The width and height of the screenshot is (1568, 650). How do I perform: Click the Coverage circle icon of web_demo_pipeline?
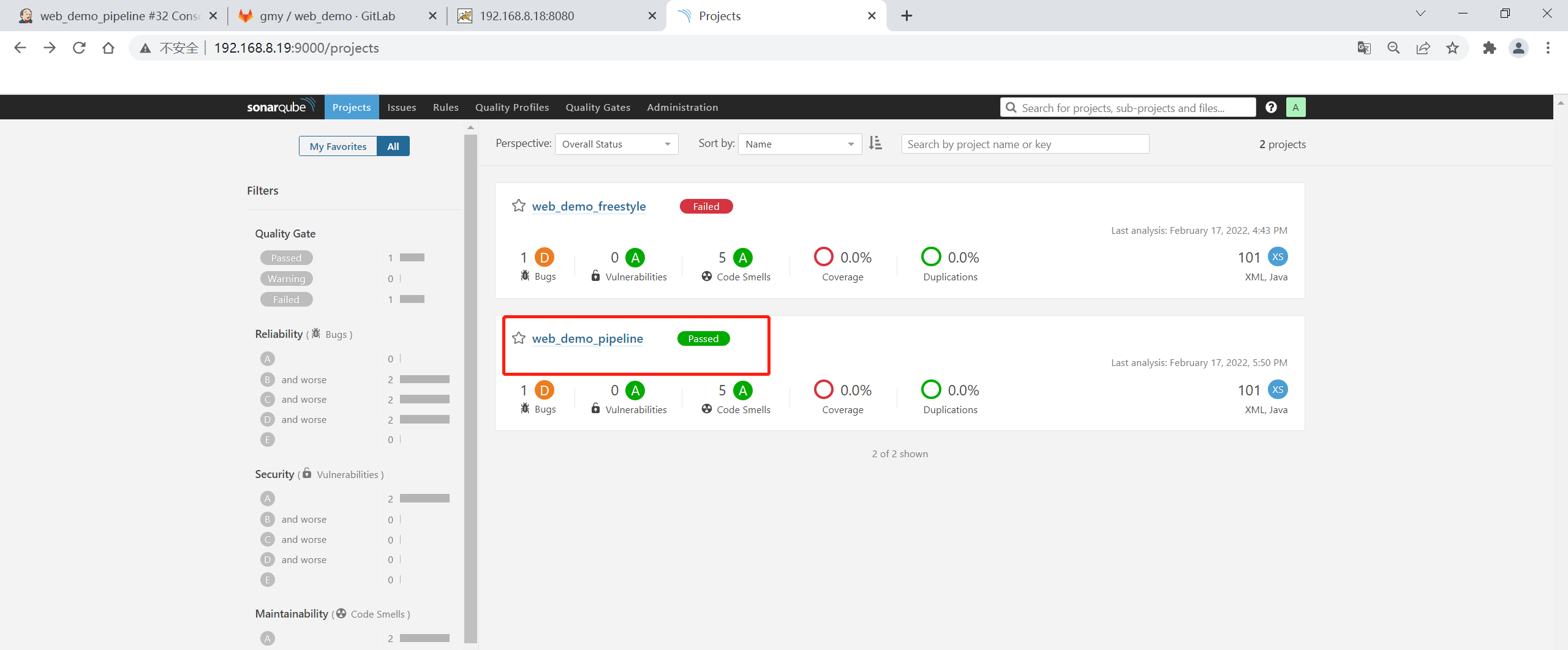coord(824,389)
